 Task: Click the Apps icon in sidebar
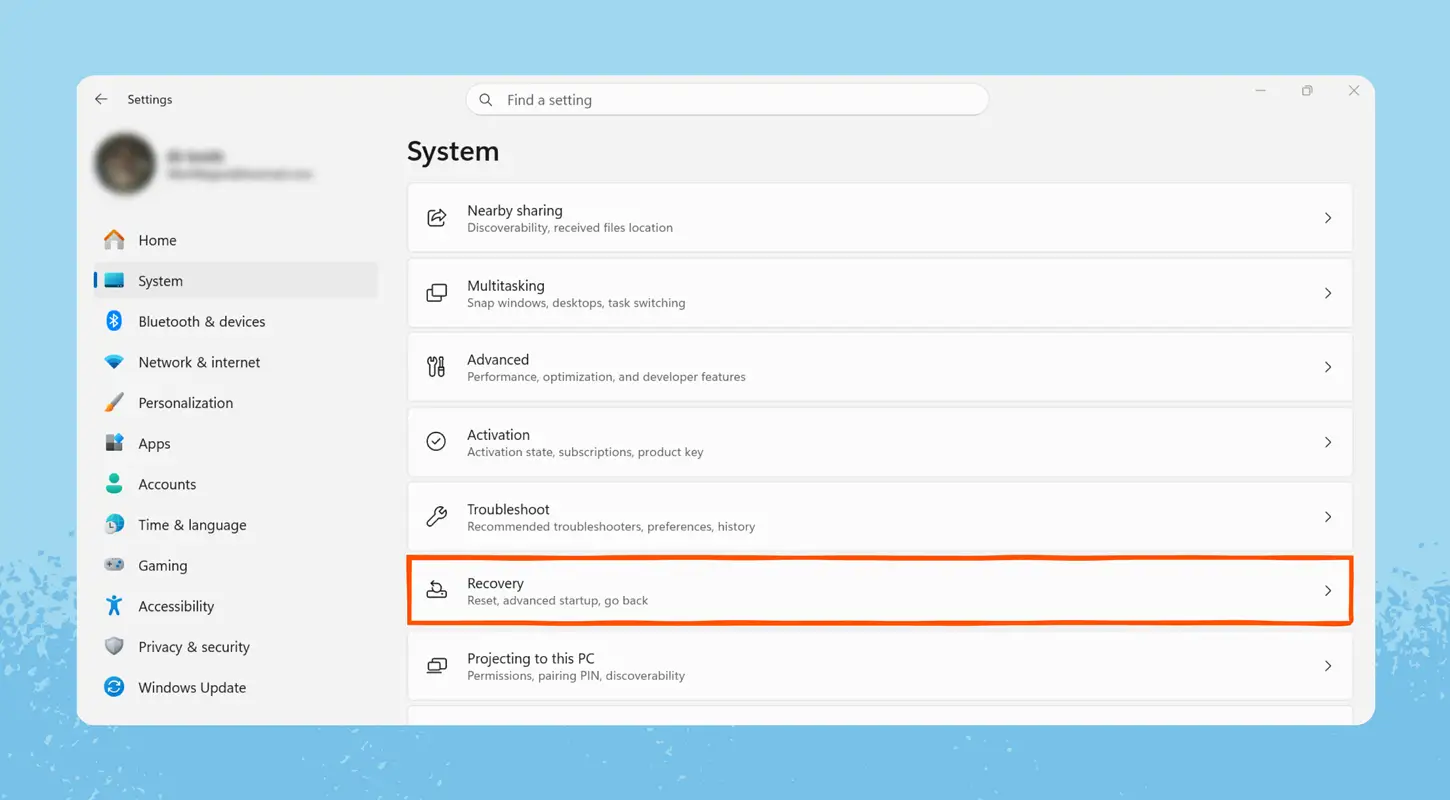[x=114, y=443]
